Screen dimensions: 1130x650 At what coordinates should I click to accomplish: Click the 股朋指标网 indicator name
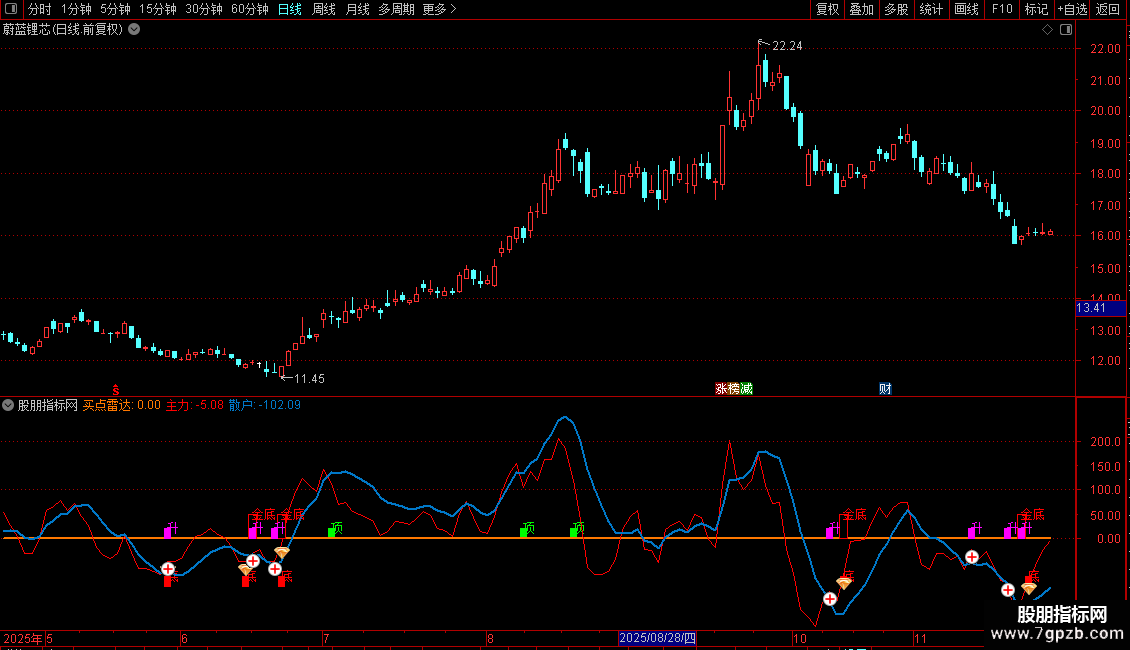pyautogui.click(x=48, y=405)
